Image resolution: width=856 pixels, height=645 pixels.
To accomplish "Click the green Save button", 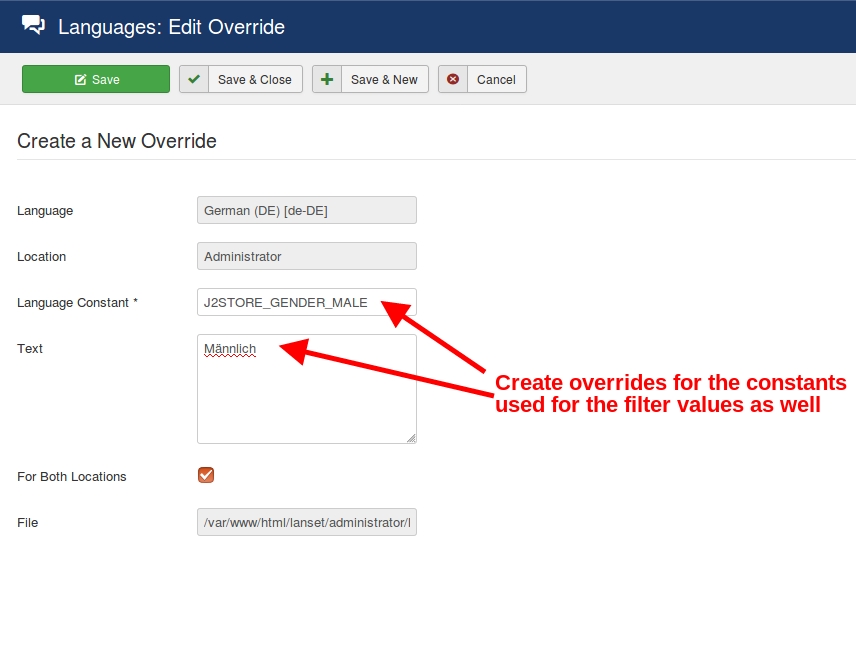I will point(96,80).
